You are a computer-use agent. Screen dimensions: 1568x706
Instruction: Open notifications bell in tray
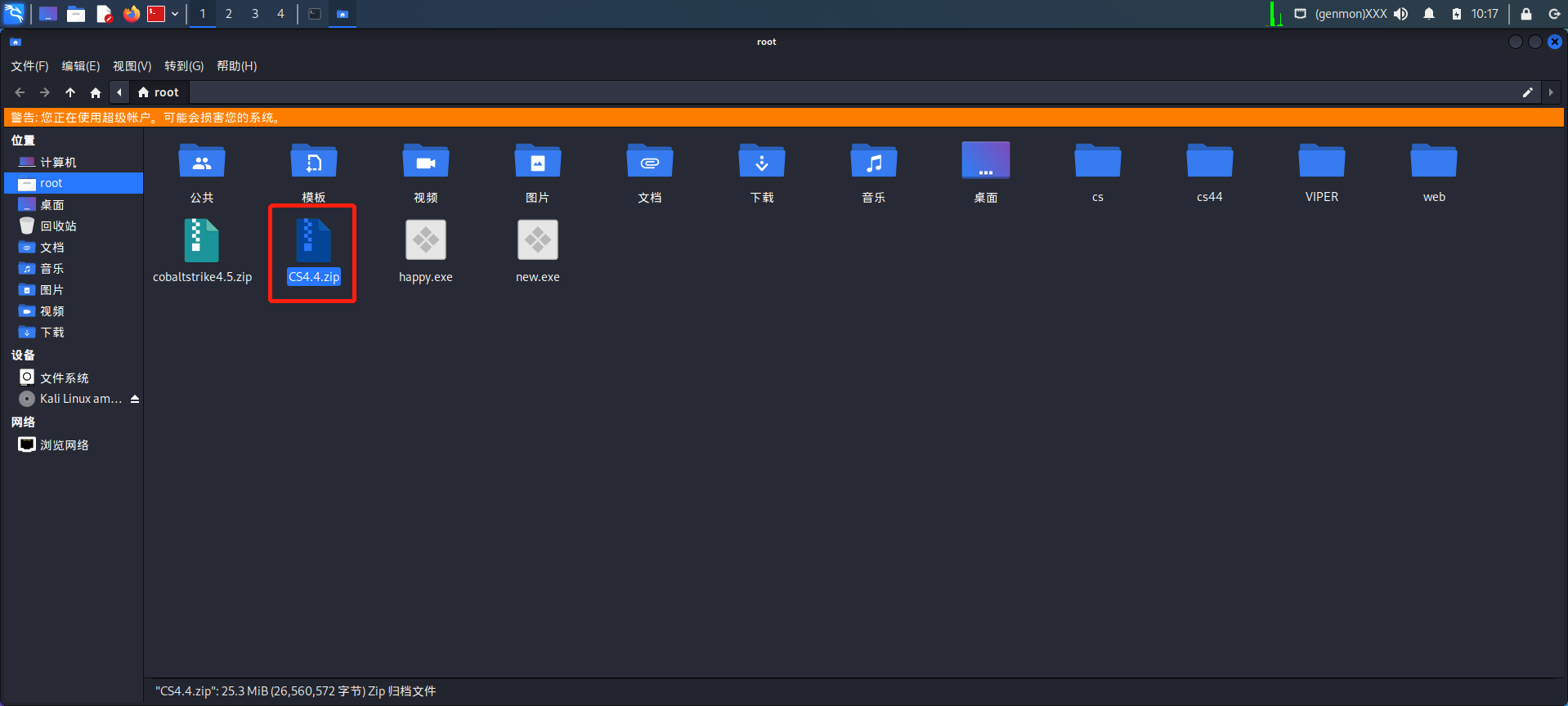coord(1429,14)
